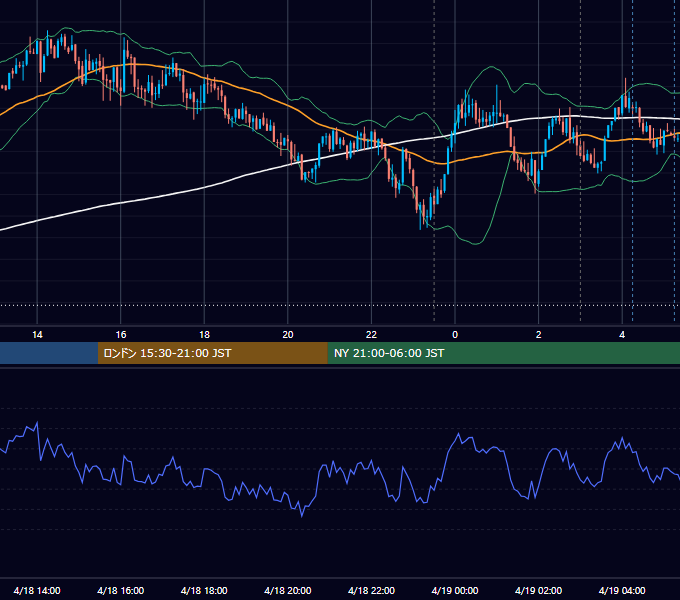Click the 4/19 04:00 time label
Viewport: 680px width, 600px height.
coord(622,590)
